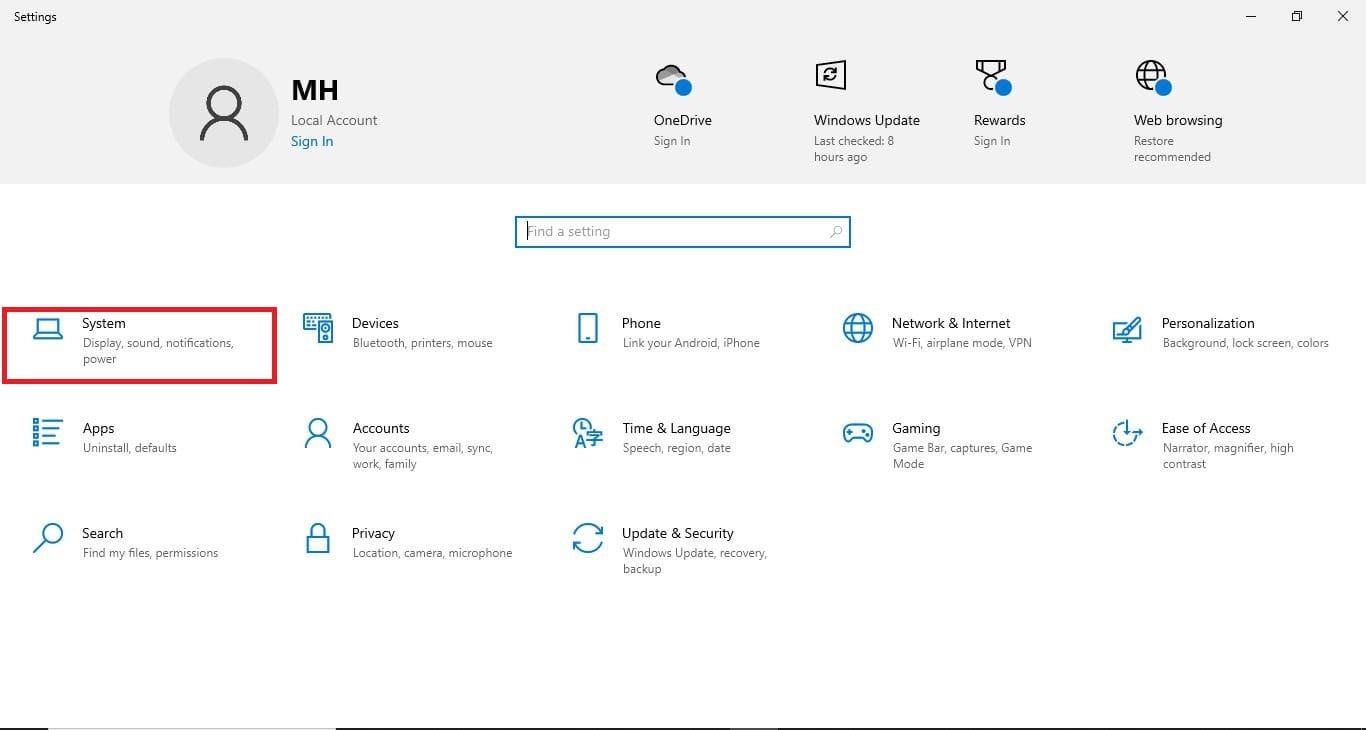The width and height of the screenshot is (1366, 730).
Task: Click the Personalization paintbrush icon
Action: pos(1127,329)
